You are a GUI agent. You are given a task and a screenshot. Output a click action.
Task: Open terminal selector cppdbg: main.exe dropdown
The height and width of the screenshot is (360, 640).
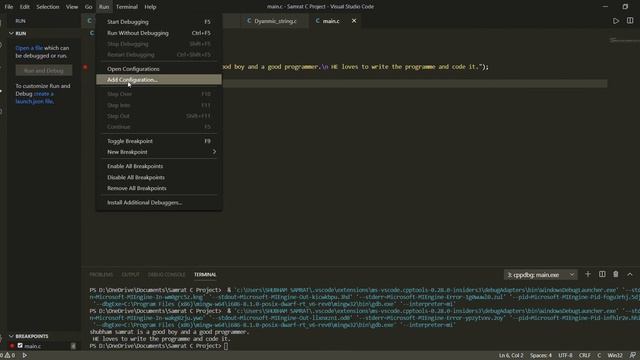[541, 275]
